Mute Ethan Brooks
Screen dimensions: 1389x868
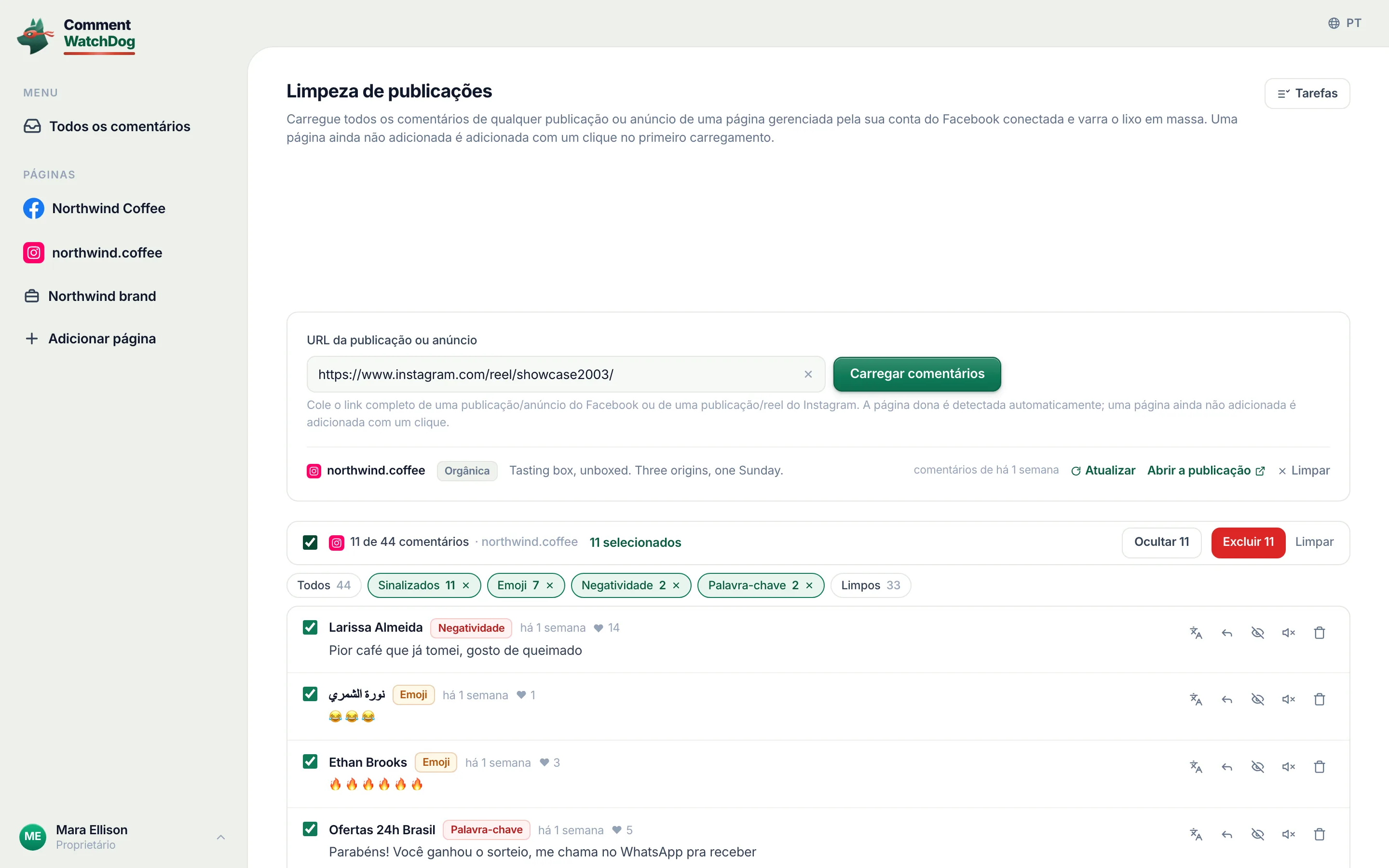pos(1289,767)
